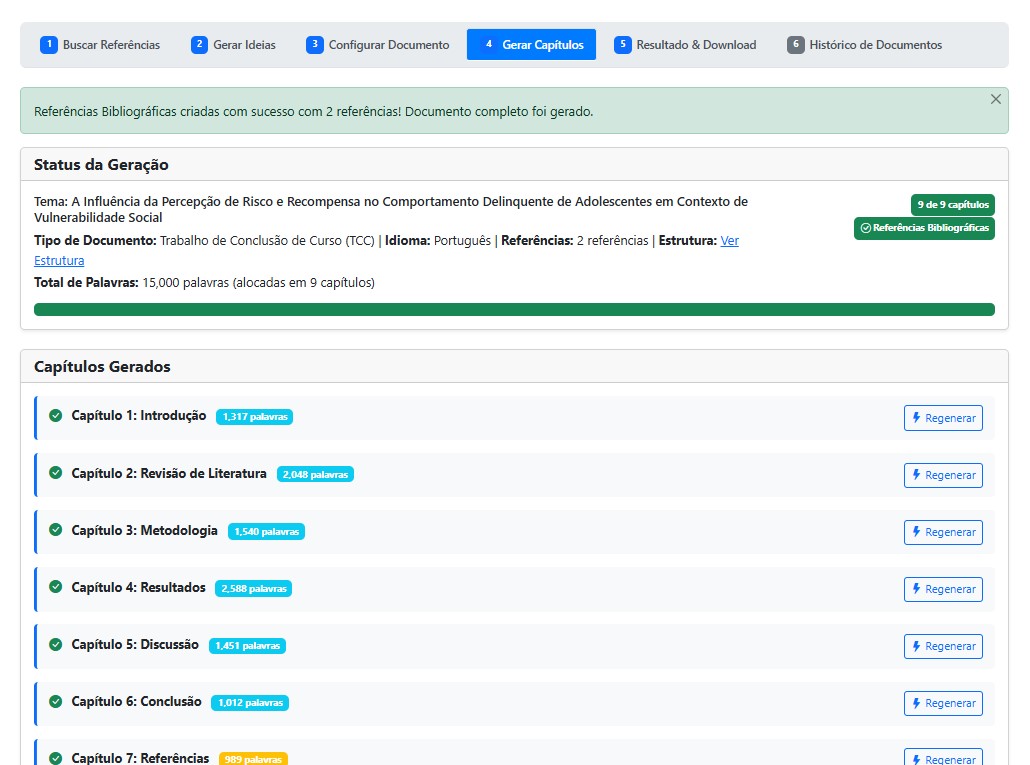This screenshot has width=1030, height=765.
Task: Open the Buscar Referências tab
Action: pyautogui.click(x=100, y=45)
